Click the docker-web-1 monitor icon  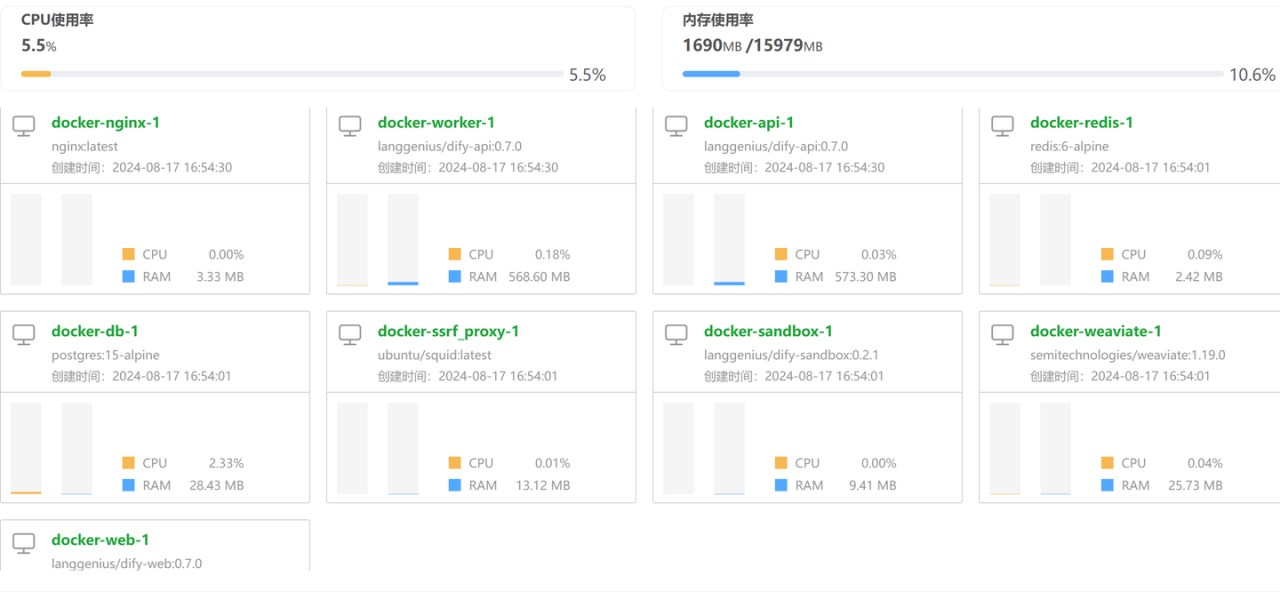coord(24,544)
